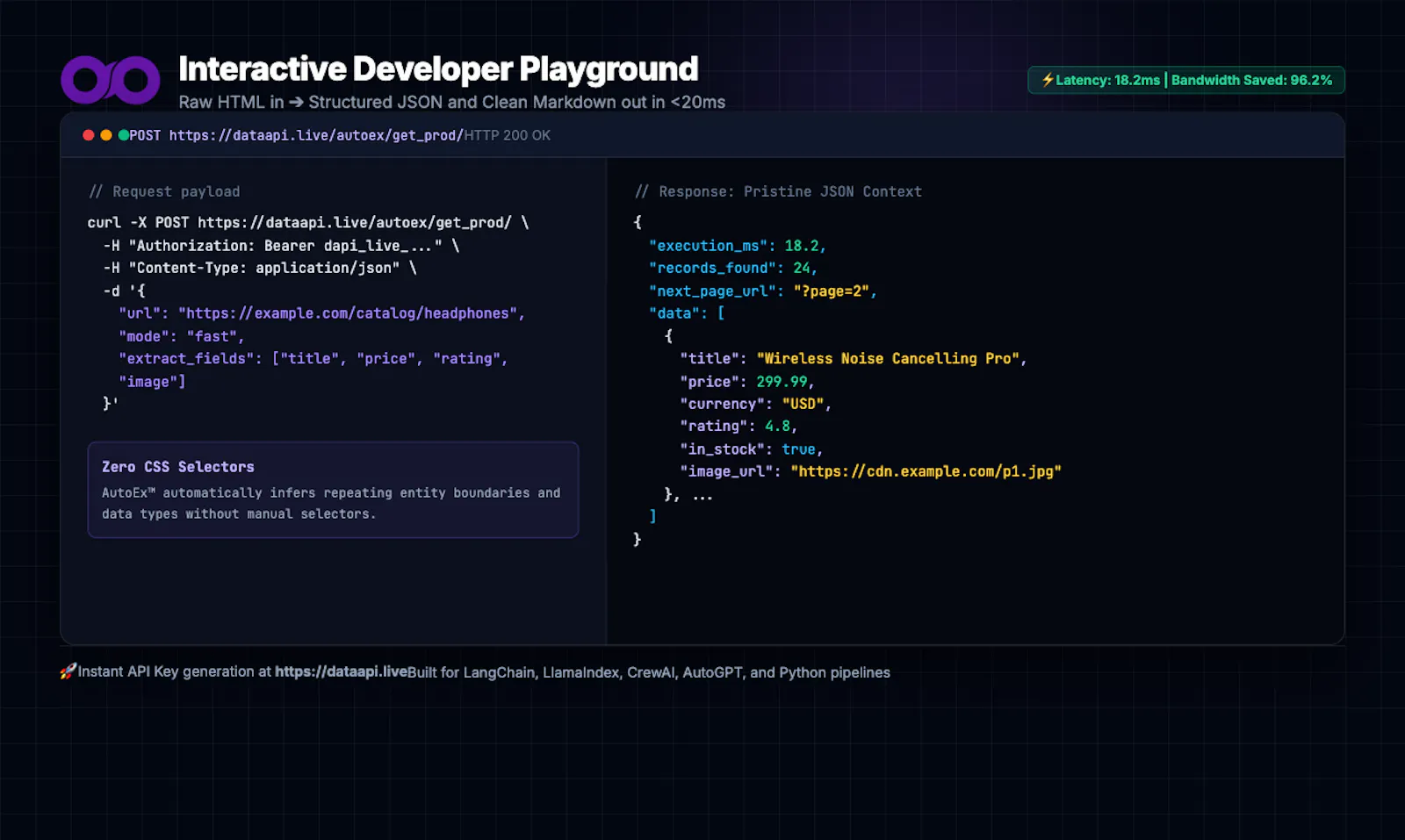Click the "records_found": 24 line
This screenshot has height=840, width=1405.
(733, 268)
